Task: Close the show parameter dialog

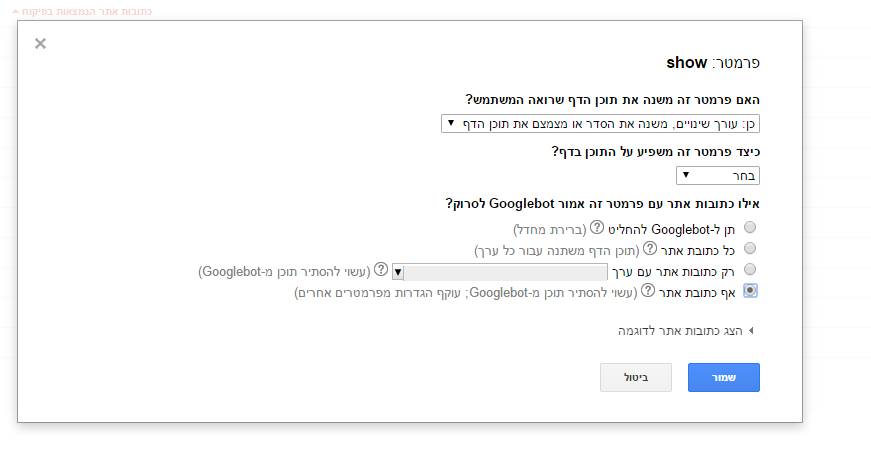Action: coord(40,43)
